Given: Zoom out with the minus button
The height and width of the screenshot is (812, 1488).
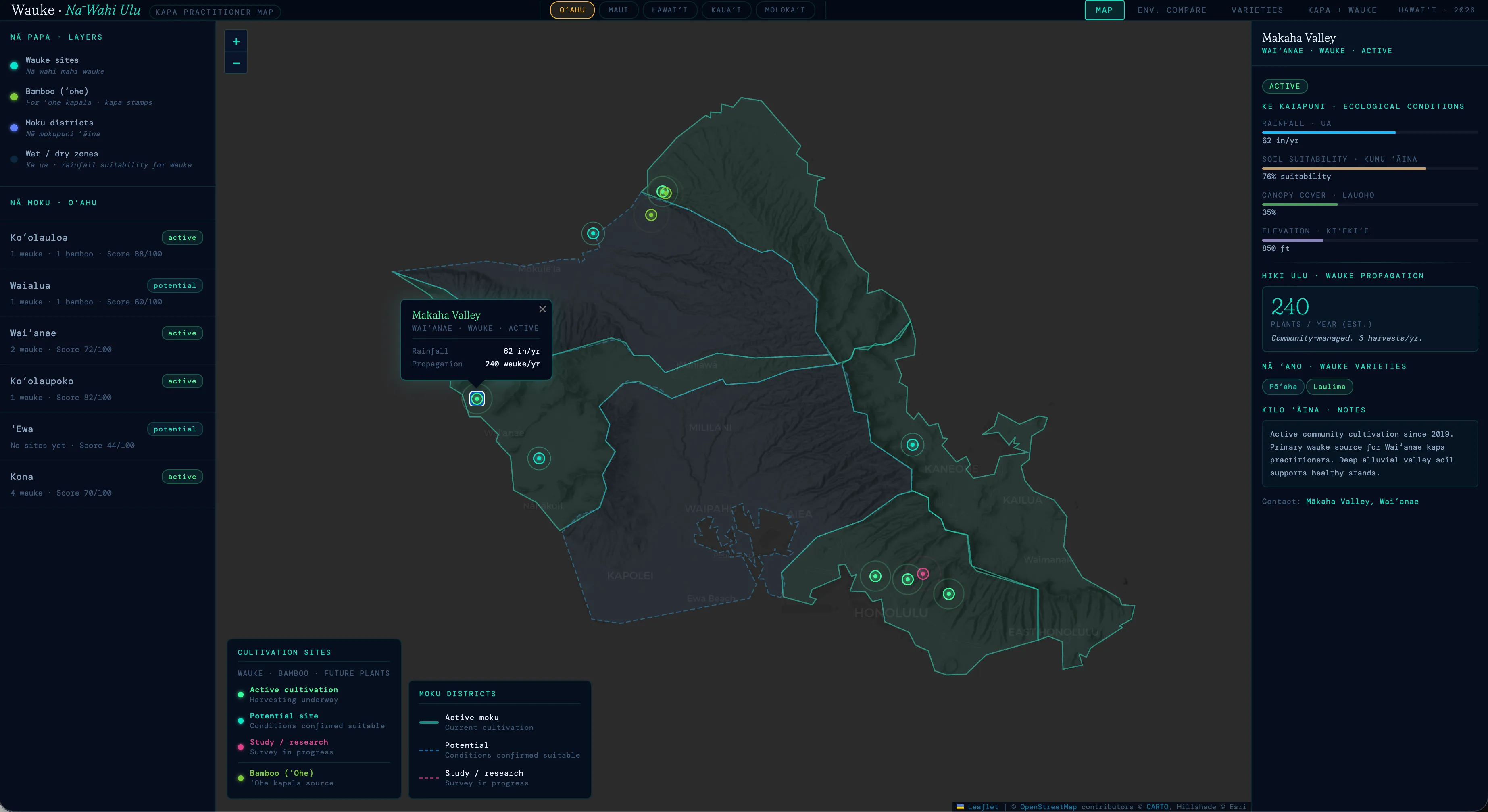Looking at the screenshot, I should (x=235, y=63).
